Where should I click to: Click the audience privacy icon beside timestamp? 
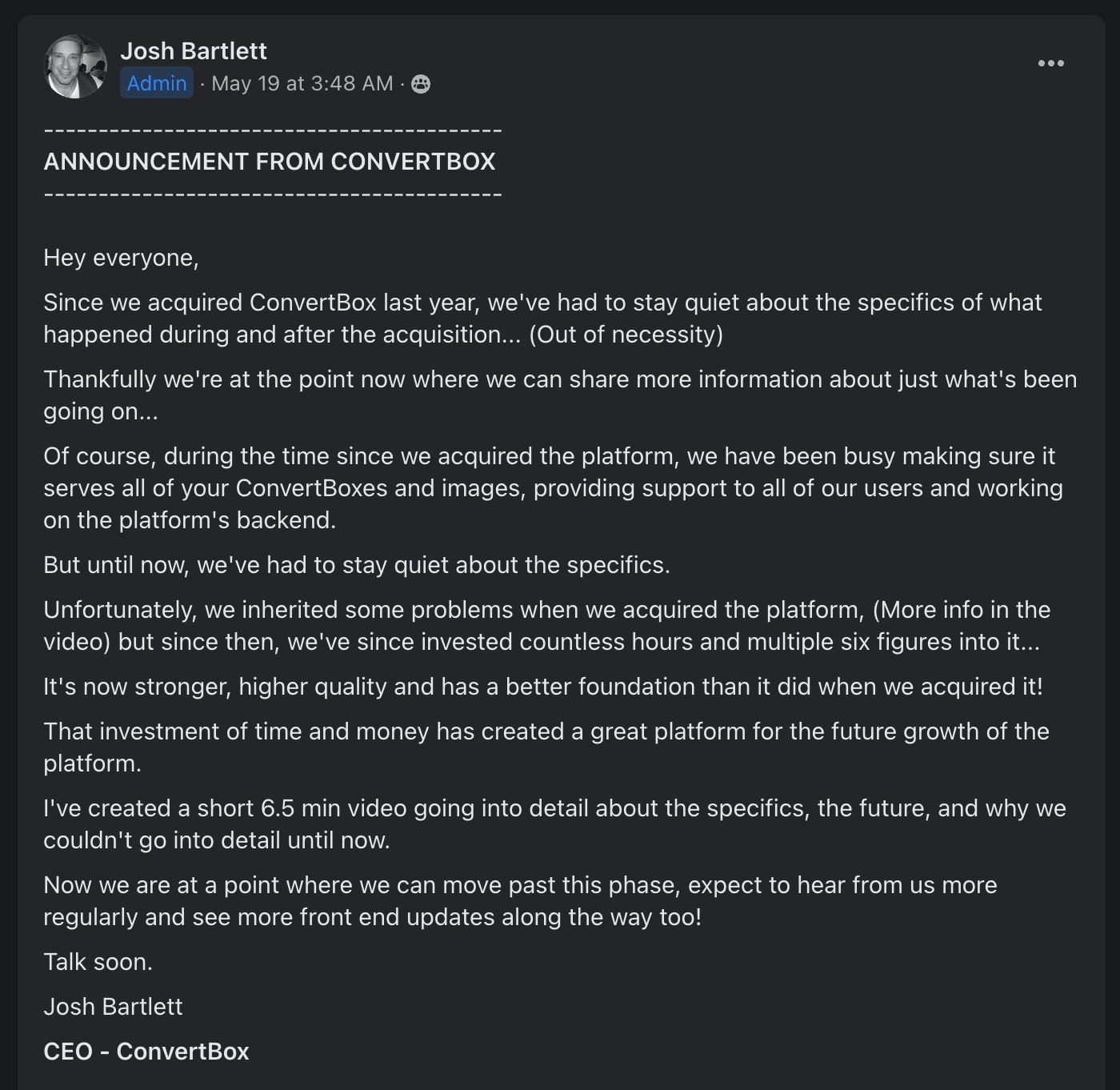[421, 84]
